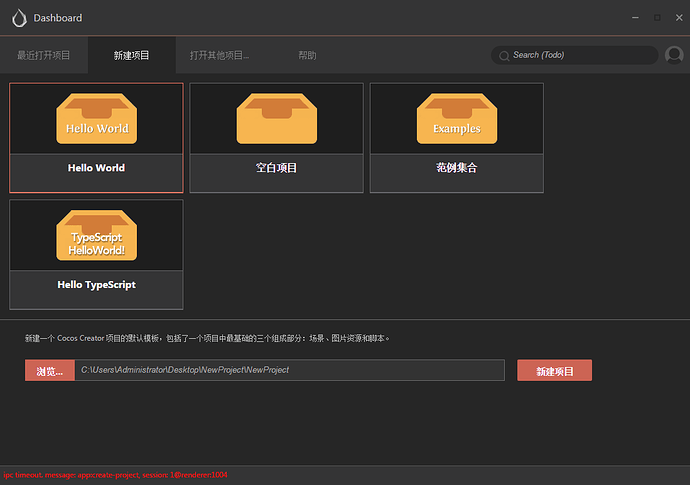The width and height of the screenshot is (690, 485).
Task: Focus the project path input field
Action: [290, 370]
